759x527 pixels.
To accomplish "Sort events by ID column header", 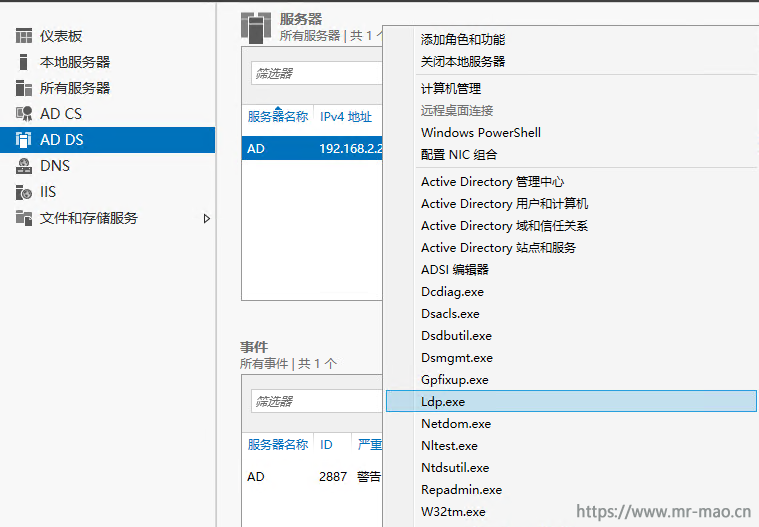I will 326,445.
